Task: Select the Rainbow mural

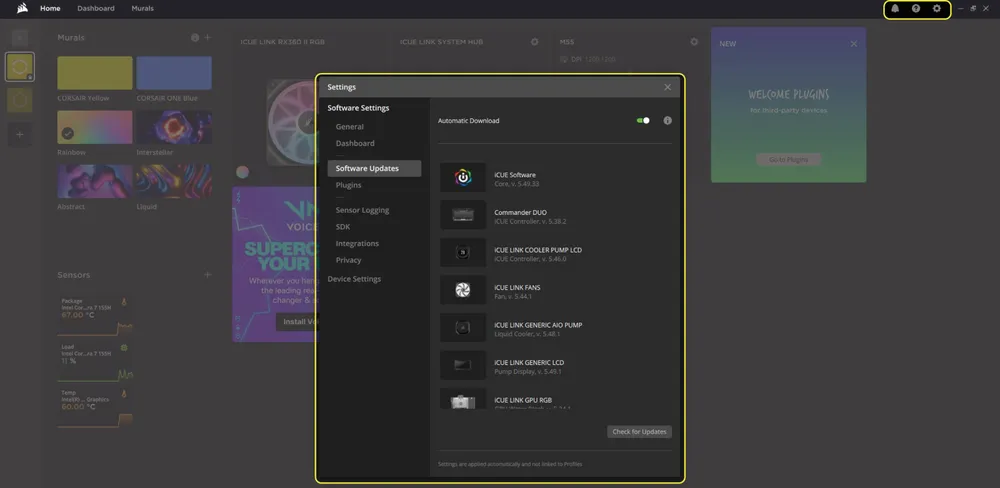Action: pos(95,127)
